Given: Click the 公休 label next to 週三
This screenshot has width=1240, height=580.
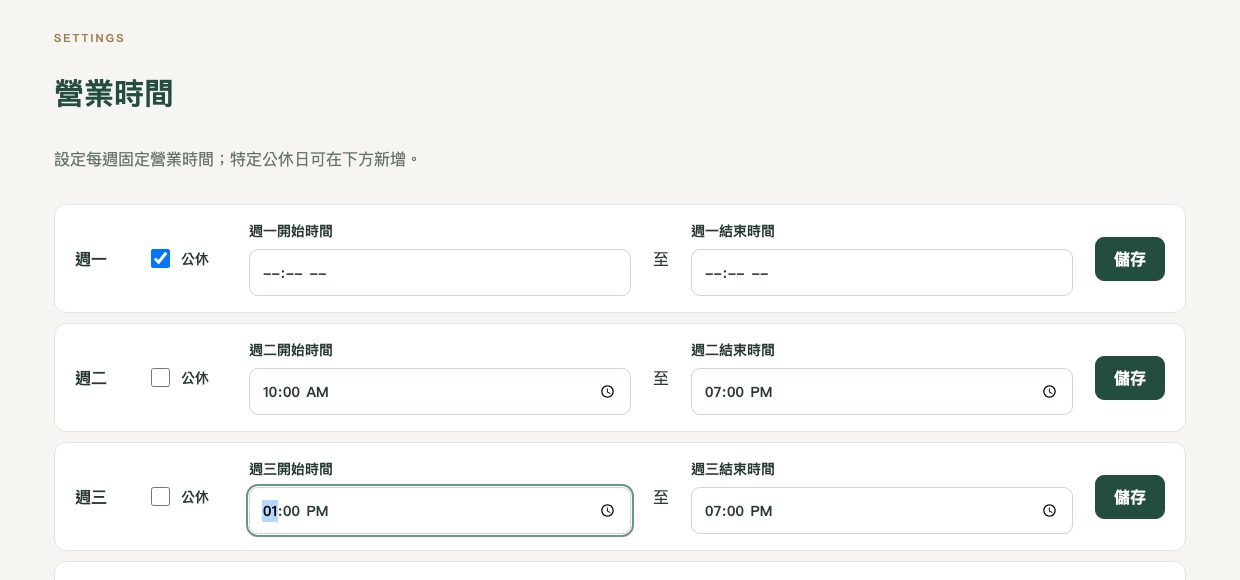Looking at the screenshot, I should pyautogui.click(x=195, y=497).
